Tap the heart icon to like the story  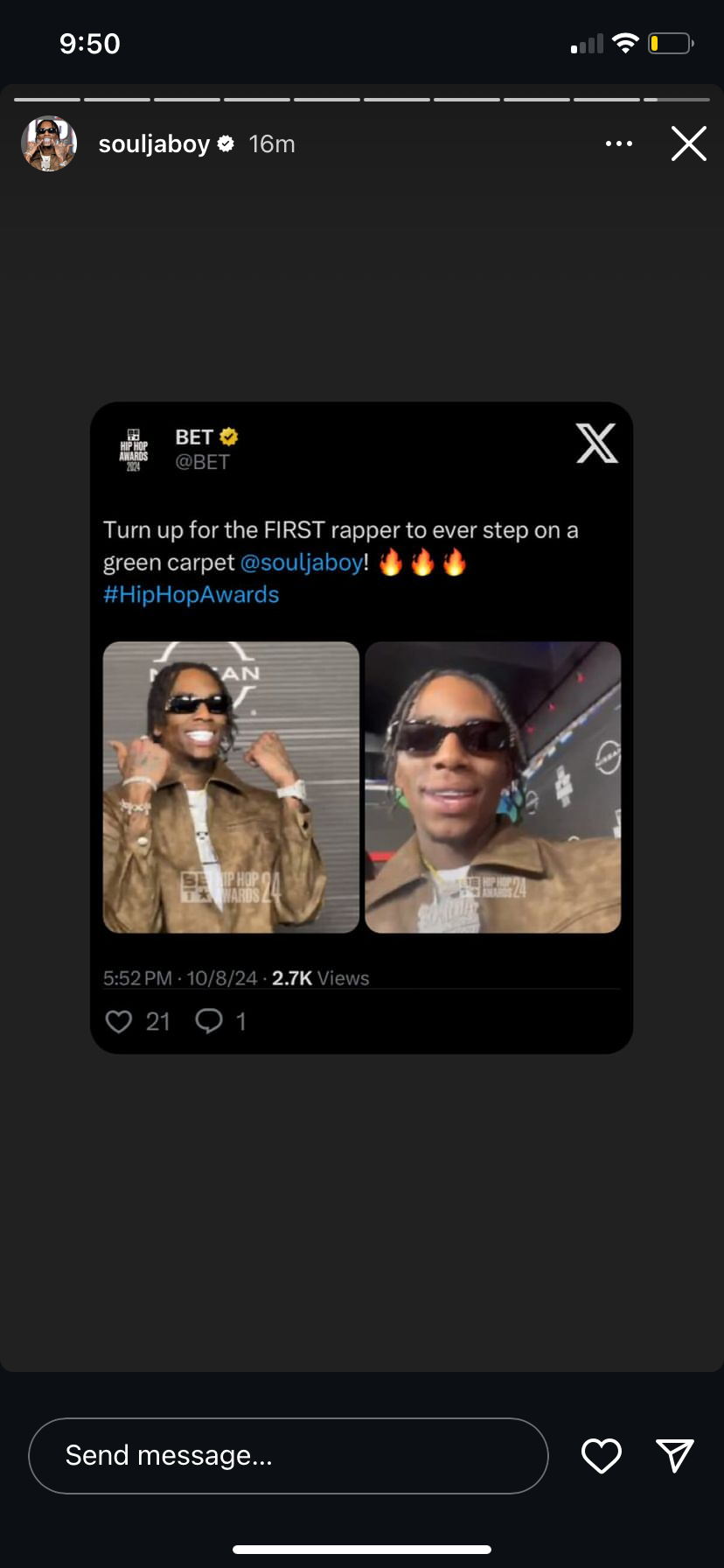602,1455
